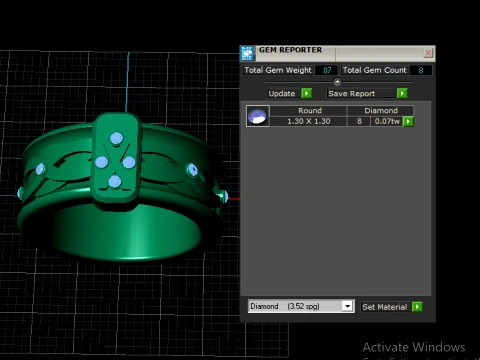The height and width of the screenshot is (360, 480).
Task: Click the green arrow beside 0.07tw
Action: tap(408, 121)
